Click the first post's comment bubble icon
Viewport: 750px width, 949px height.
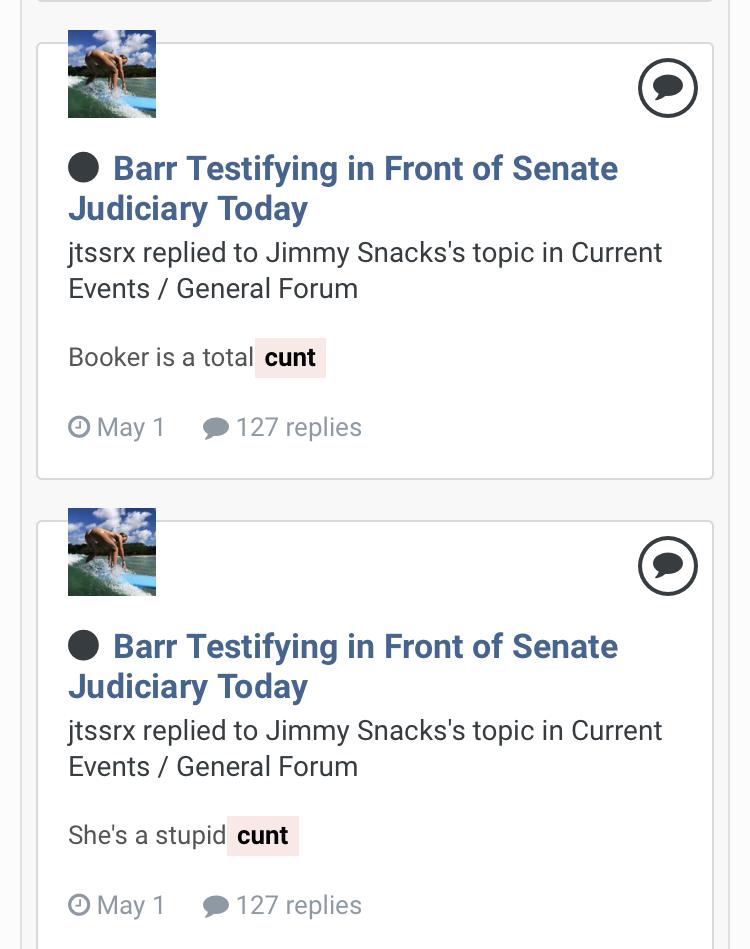[x=668, y=88]
